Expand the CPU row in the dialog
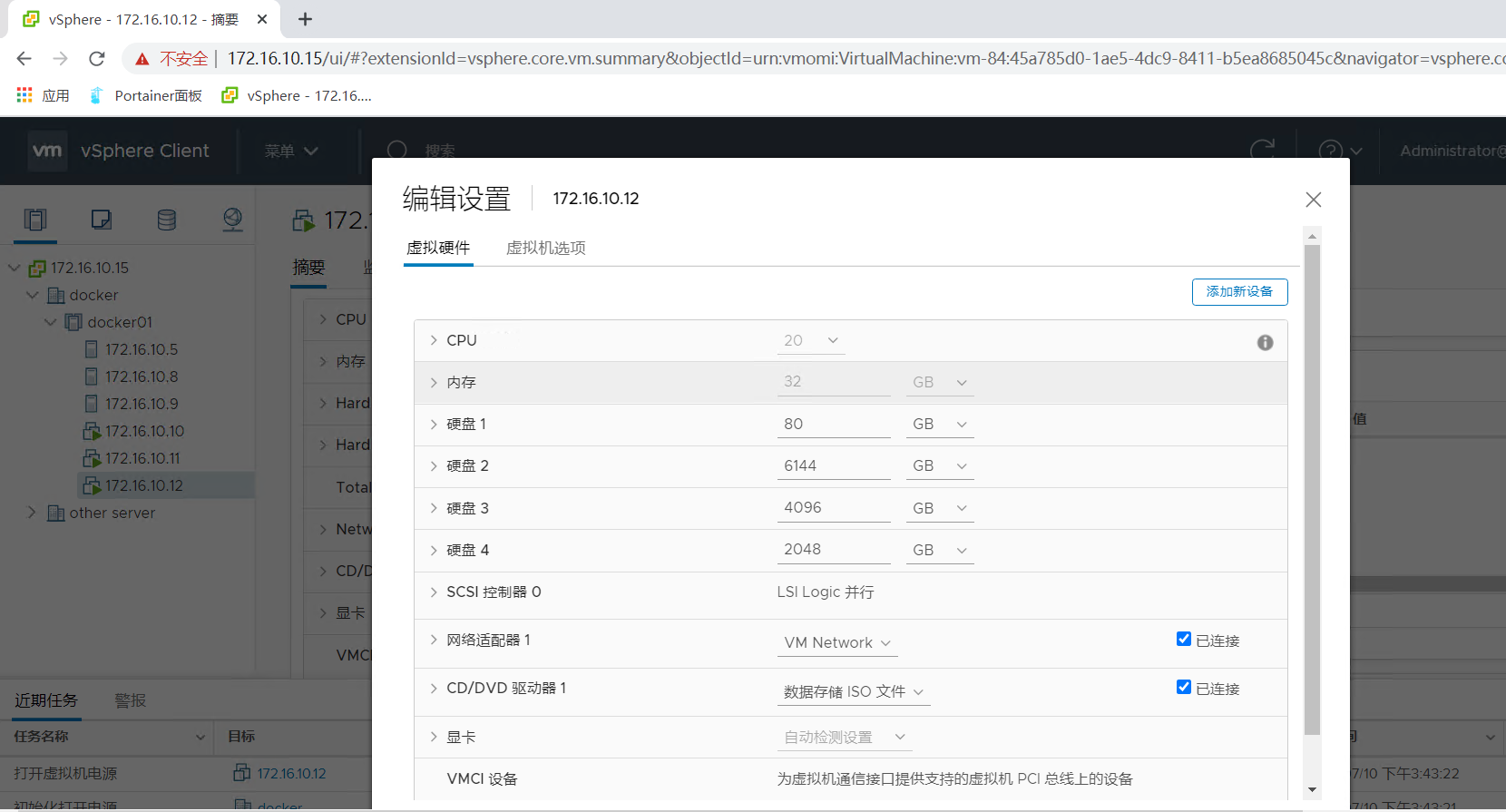The width and height of the screenshot is (1506, 812). [x=434, y=340]
